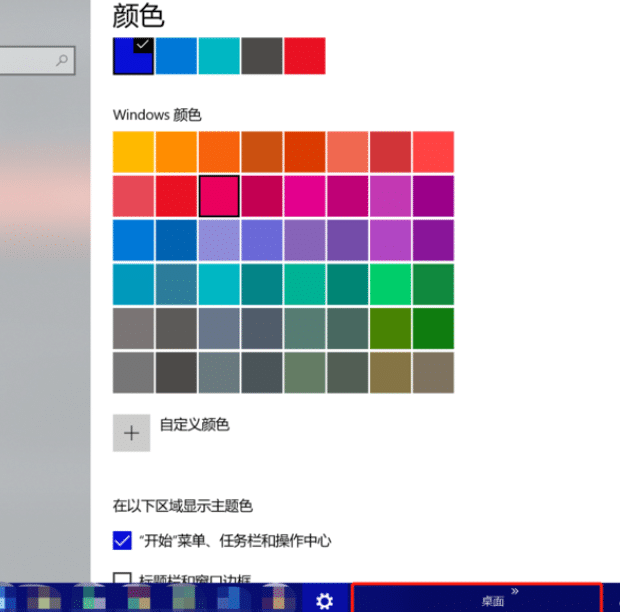Choose the blue swatch in recent colors

click(176, 56)
